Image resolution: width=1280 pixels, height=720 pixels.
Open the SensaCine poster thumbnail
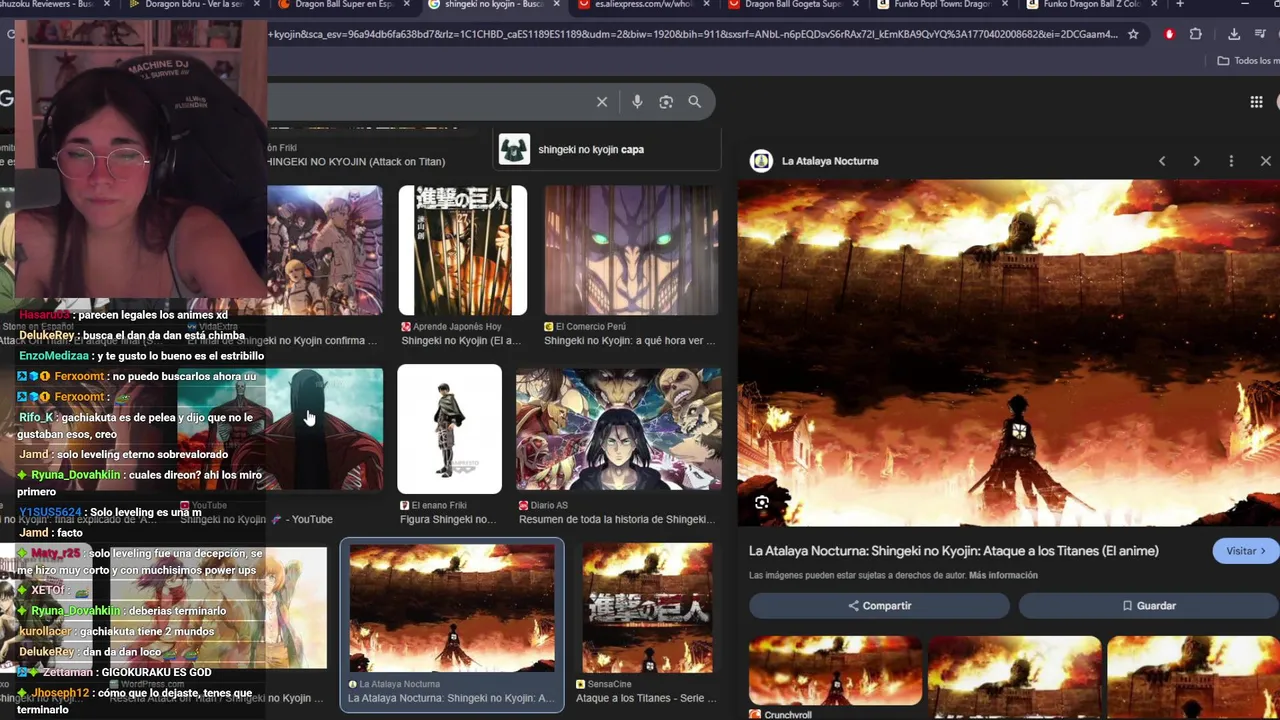tap(648, 608)
